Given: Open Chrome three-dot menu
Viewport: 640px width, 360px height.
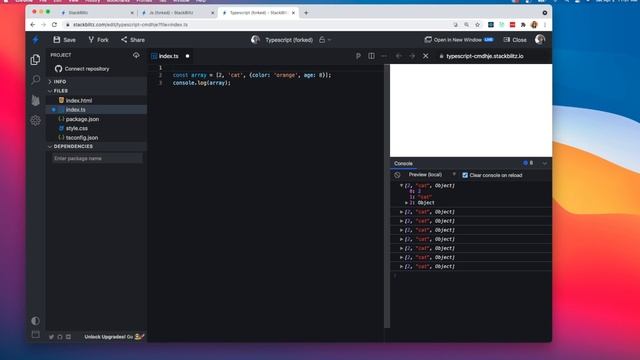Looking at the screenshot, I should coord(545,25).
